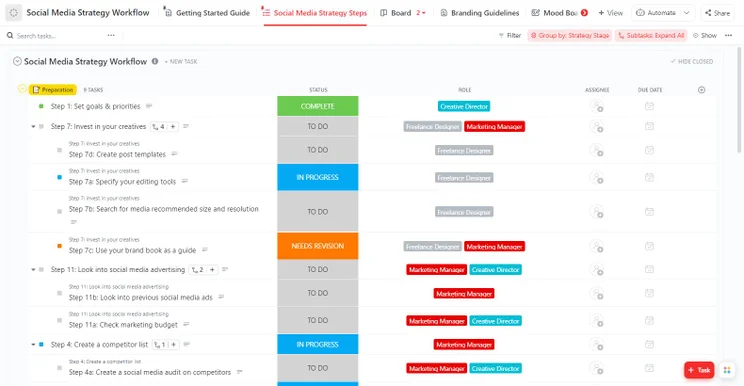Change Group by: Strategy Stage setting
744x386 pixels.
click(x=570, y=36)
